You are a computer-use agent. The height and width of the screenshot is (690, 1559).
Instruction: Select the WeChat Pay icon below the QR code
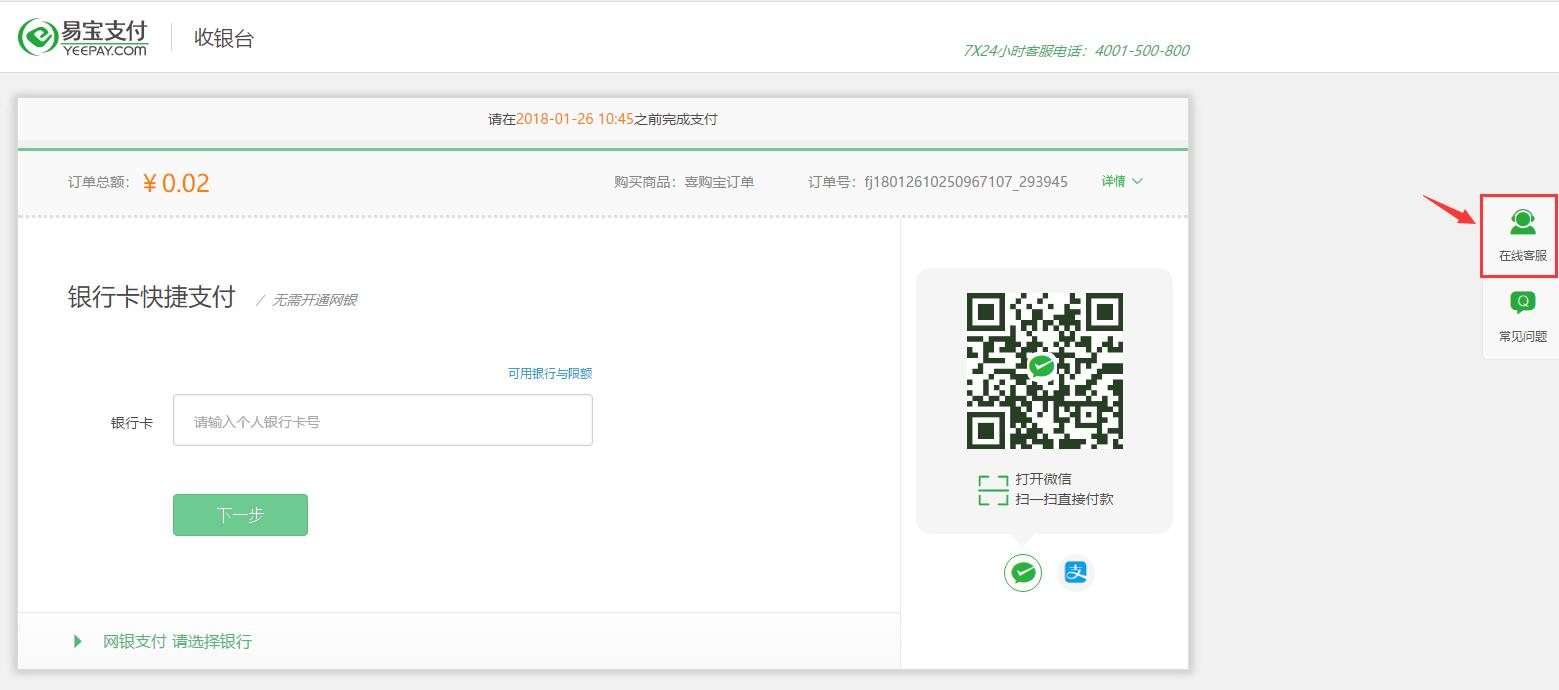tap(1023, 573)
